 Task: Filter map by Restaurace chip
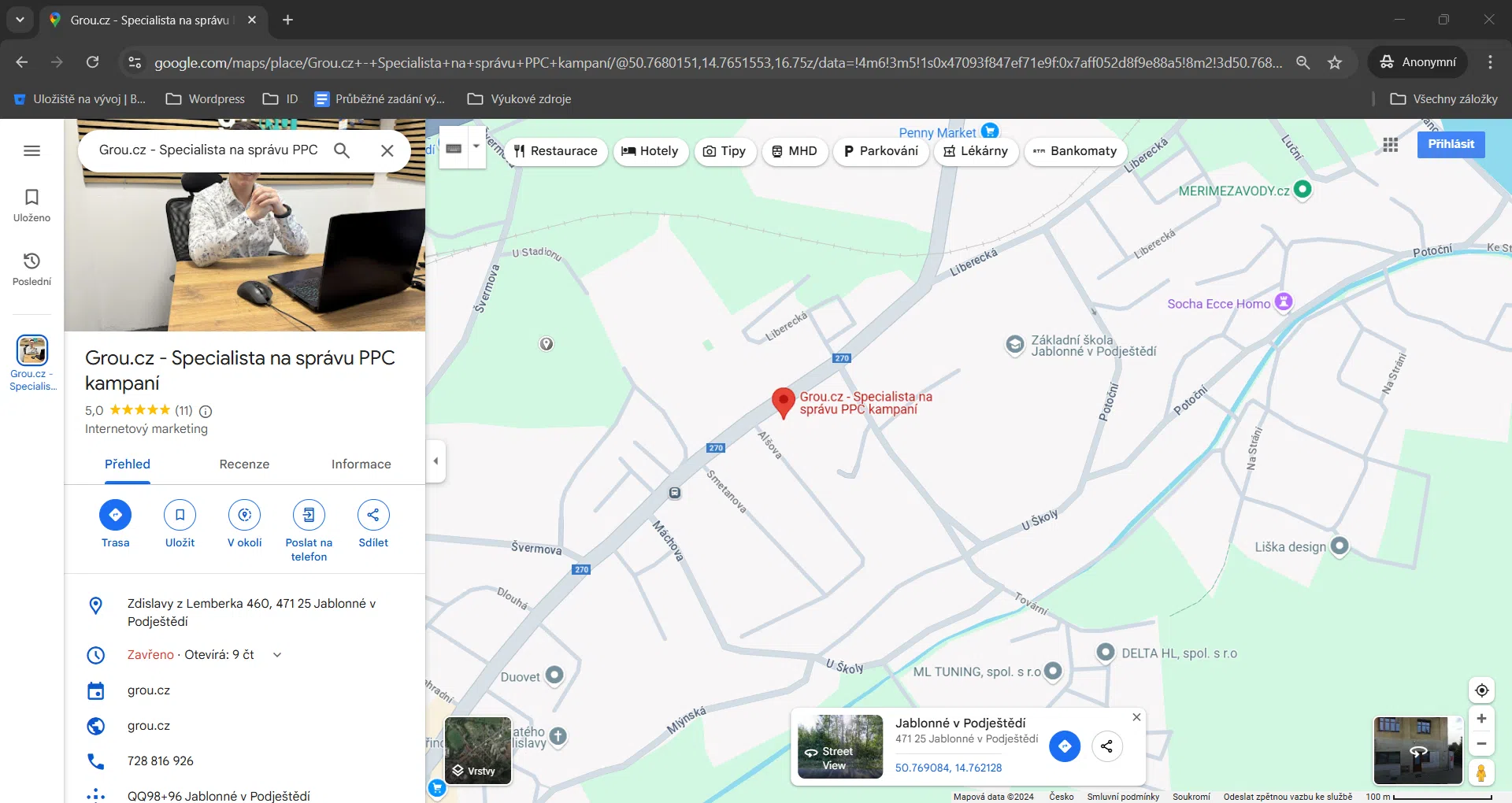pyautogui.click(x=556, y=151)
